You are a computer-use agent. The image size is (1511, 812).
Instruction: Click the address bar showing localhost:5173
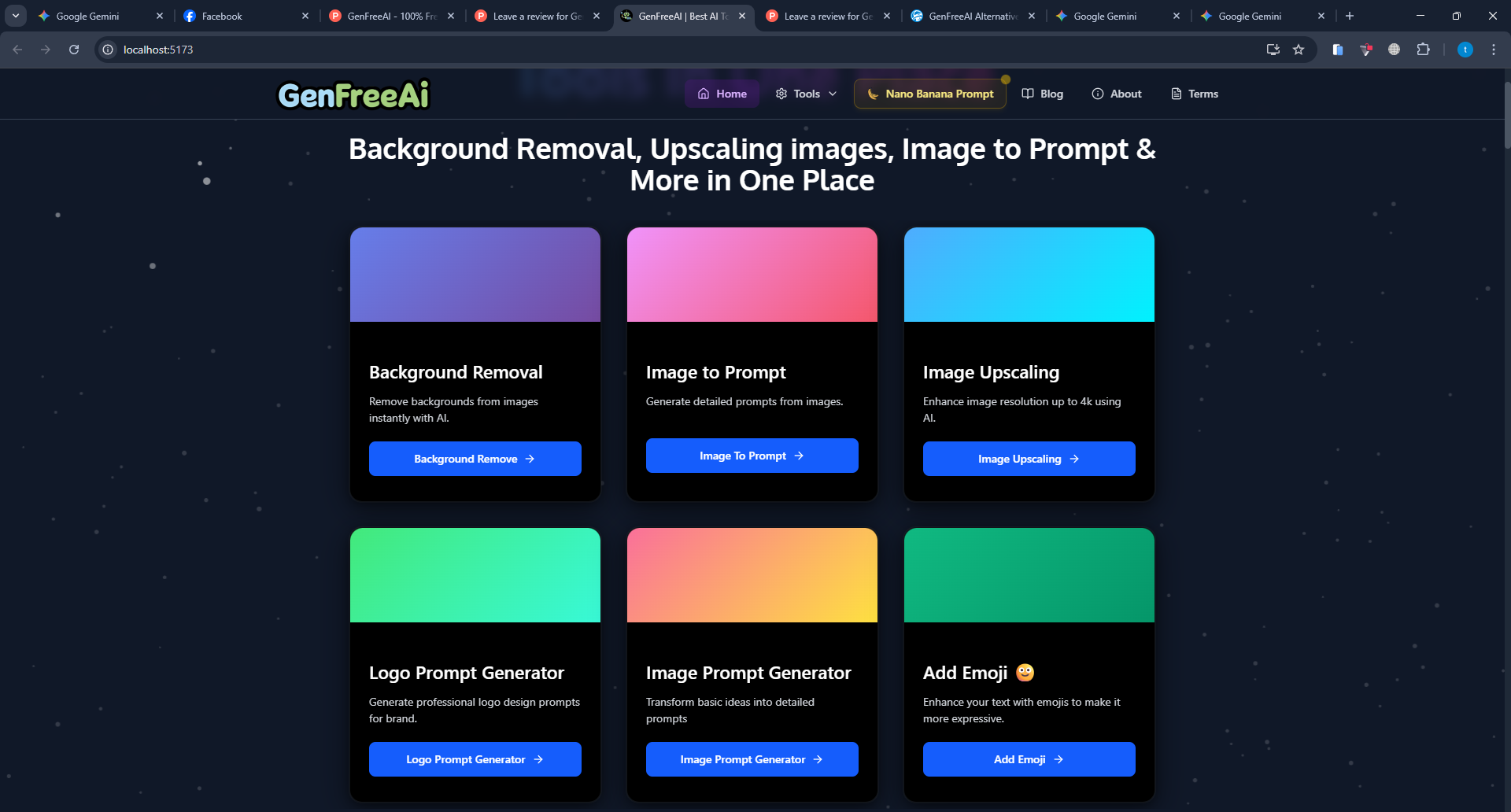pyautogui.click(x=157, y=50)
